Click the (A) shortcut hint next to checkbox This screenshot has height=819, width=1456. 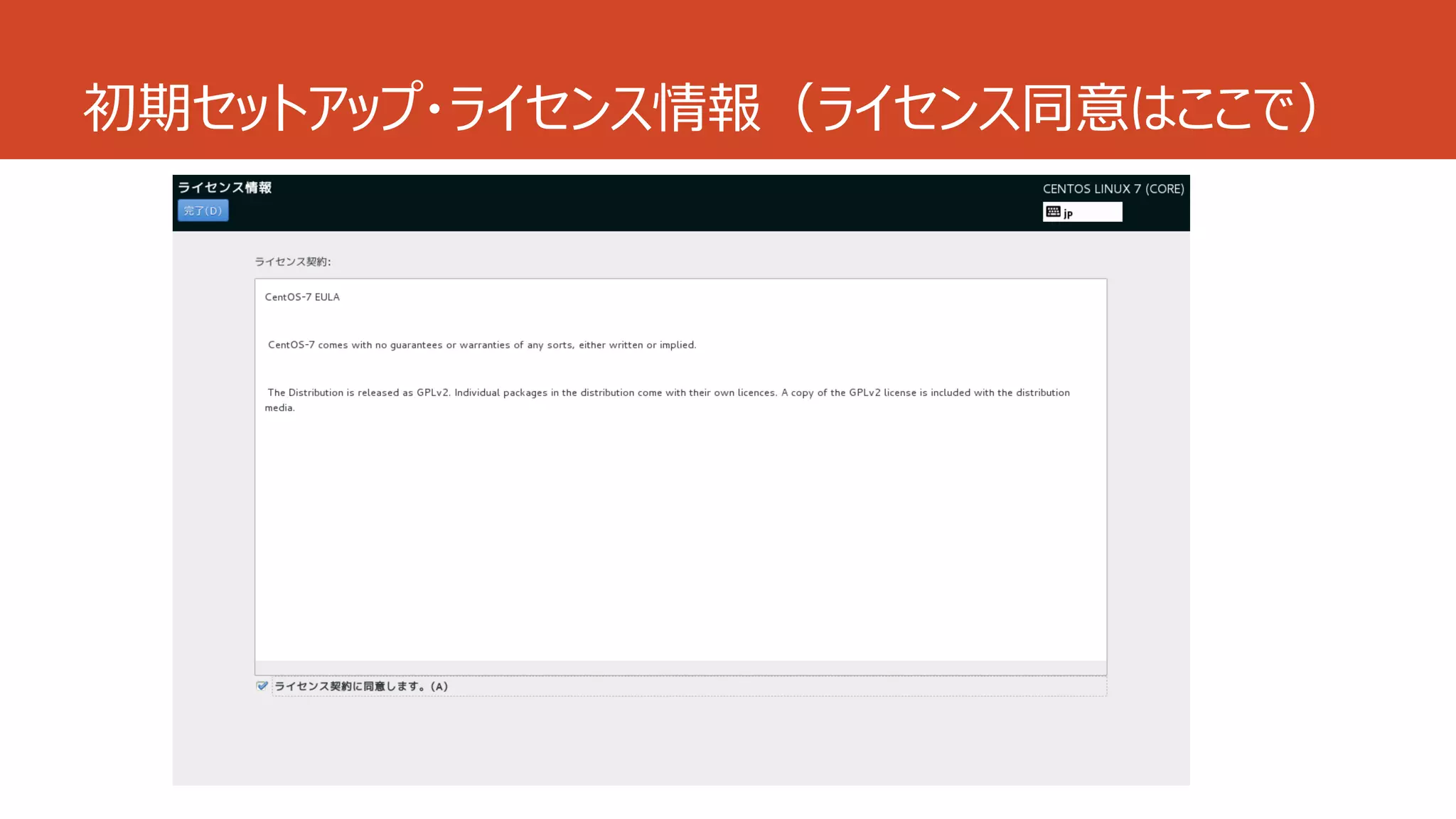point(439,686)
